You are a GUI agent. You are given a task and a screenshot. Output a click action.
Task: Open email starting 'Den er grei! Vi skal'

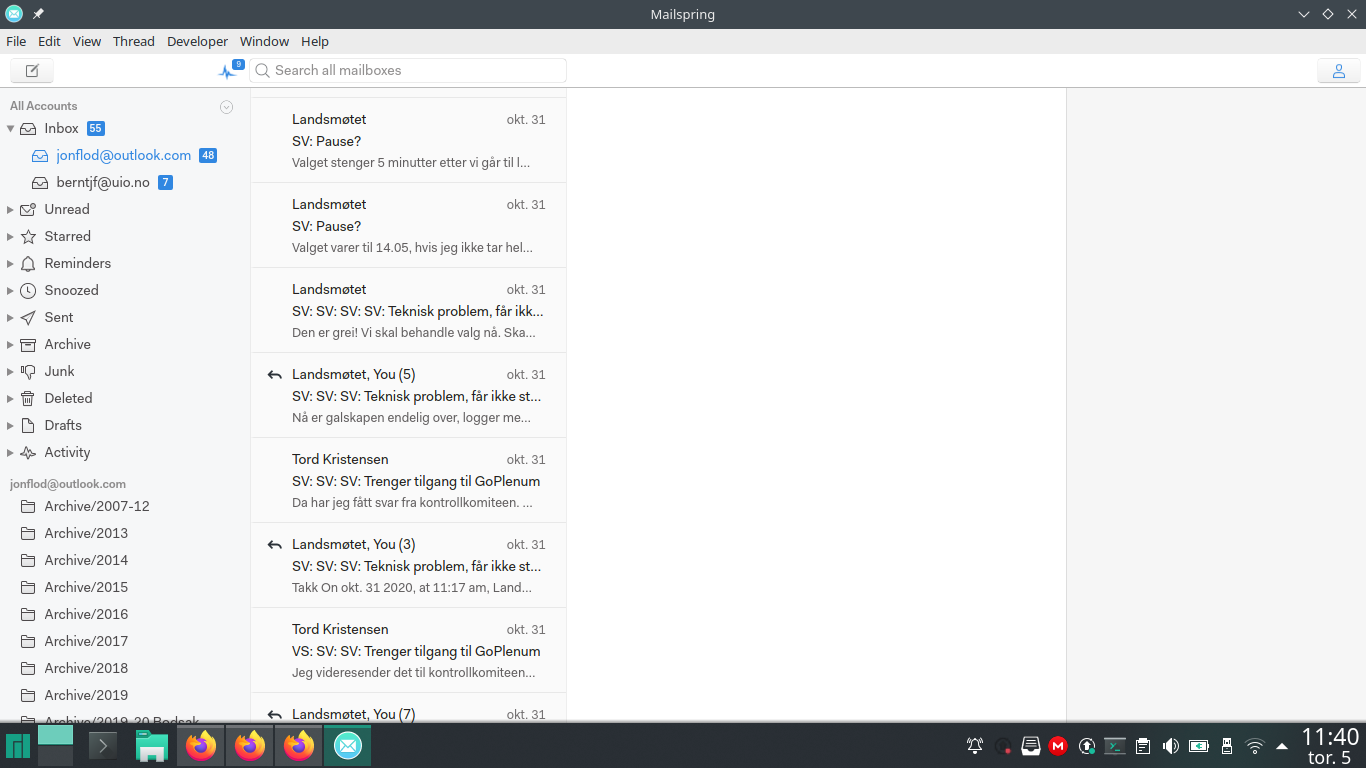point(408,310)
